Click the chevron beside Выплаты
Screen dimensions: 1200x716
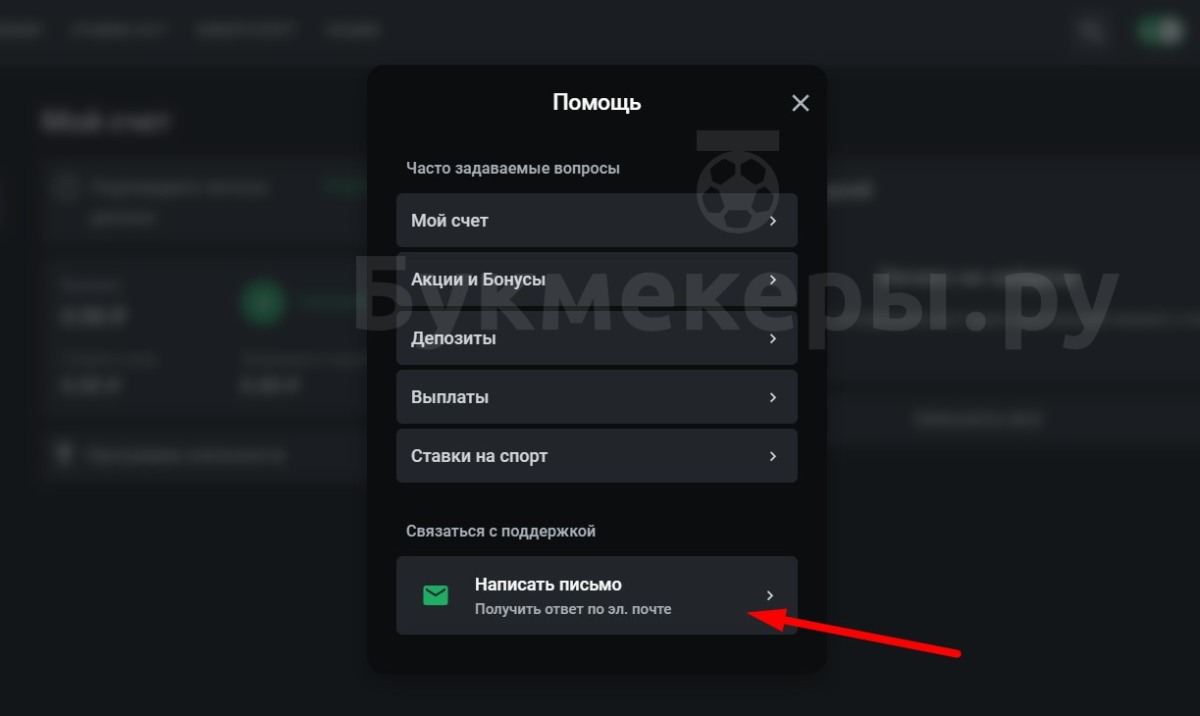click(x=773, y=397)
